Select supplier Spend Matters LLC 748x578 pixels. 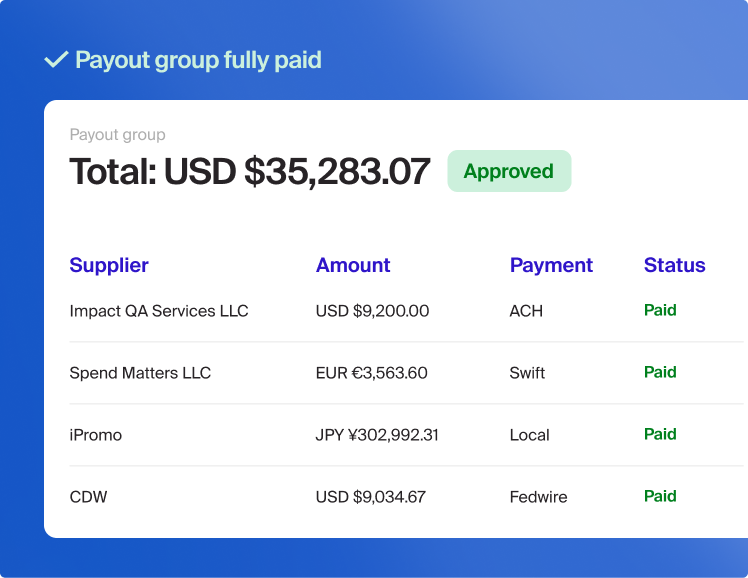[140, 373]
